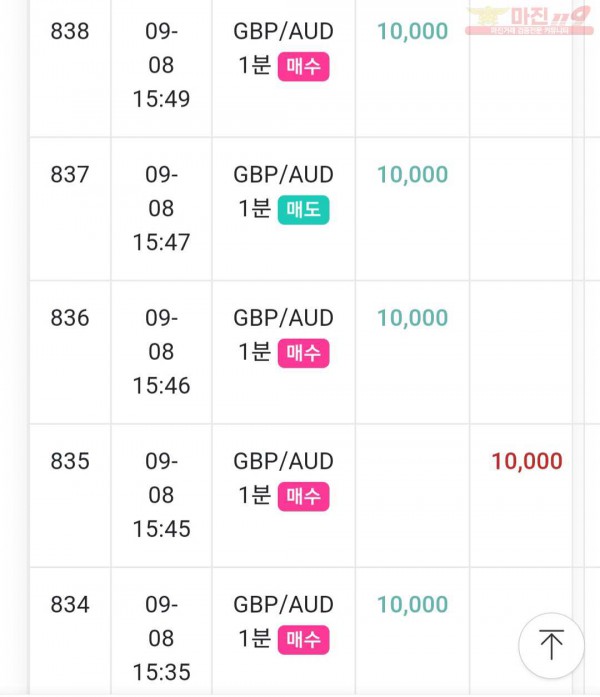
Task: Click the 15:46 timestamp cell
Action: [x=161, y=352]
